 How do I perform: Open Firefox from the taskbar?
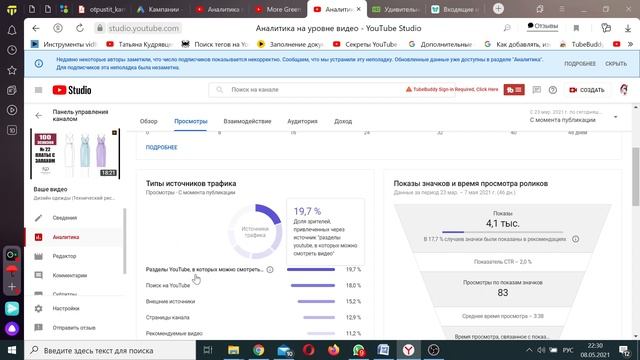tap(333, 350)
